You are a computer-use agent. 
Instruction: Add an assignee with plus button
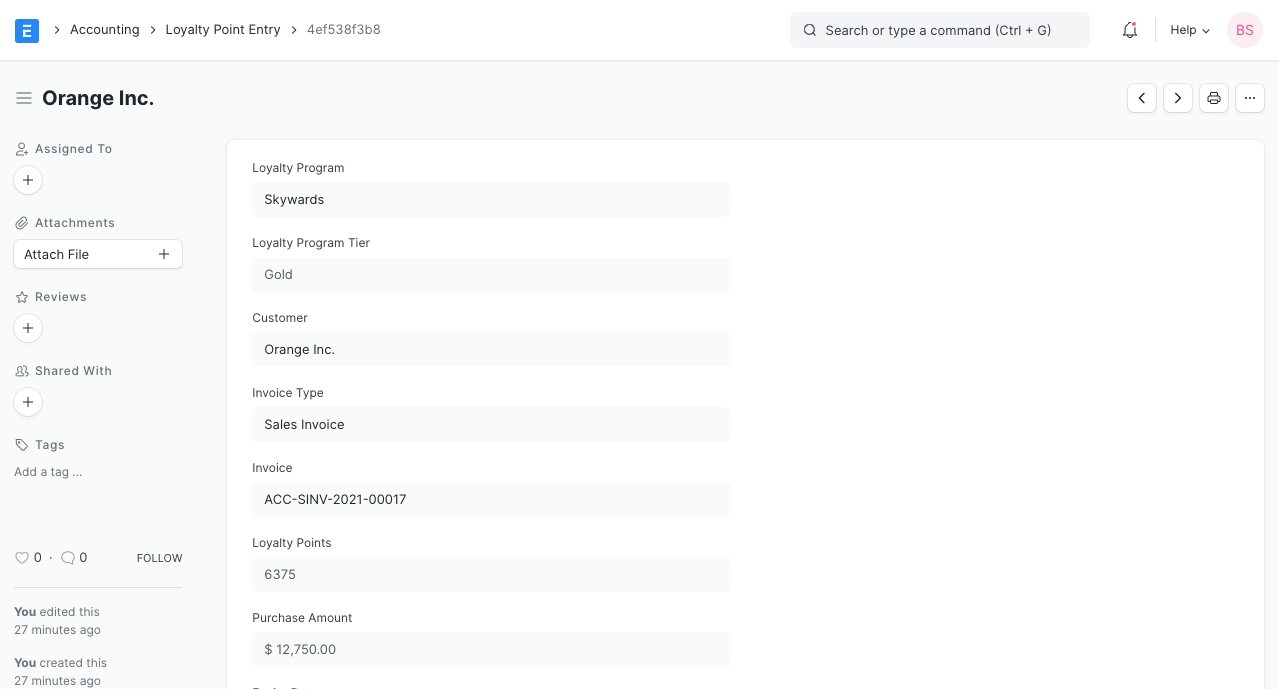click(28, 180)
